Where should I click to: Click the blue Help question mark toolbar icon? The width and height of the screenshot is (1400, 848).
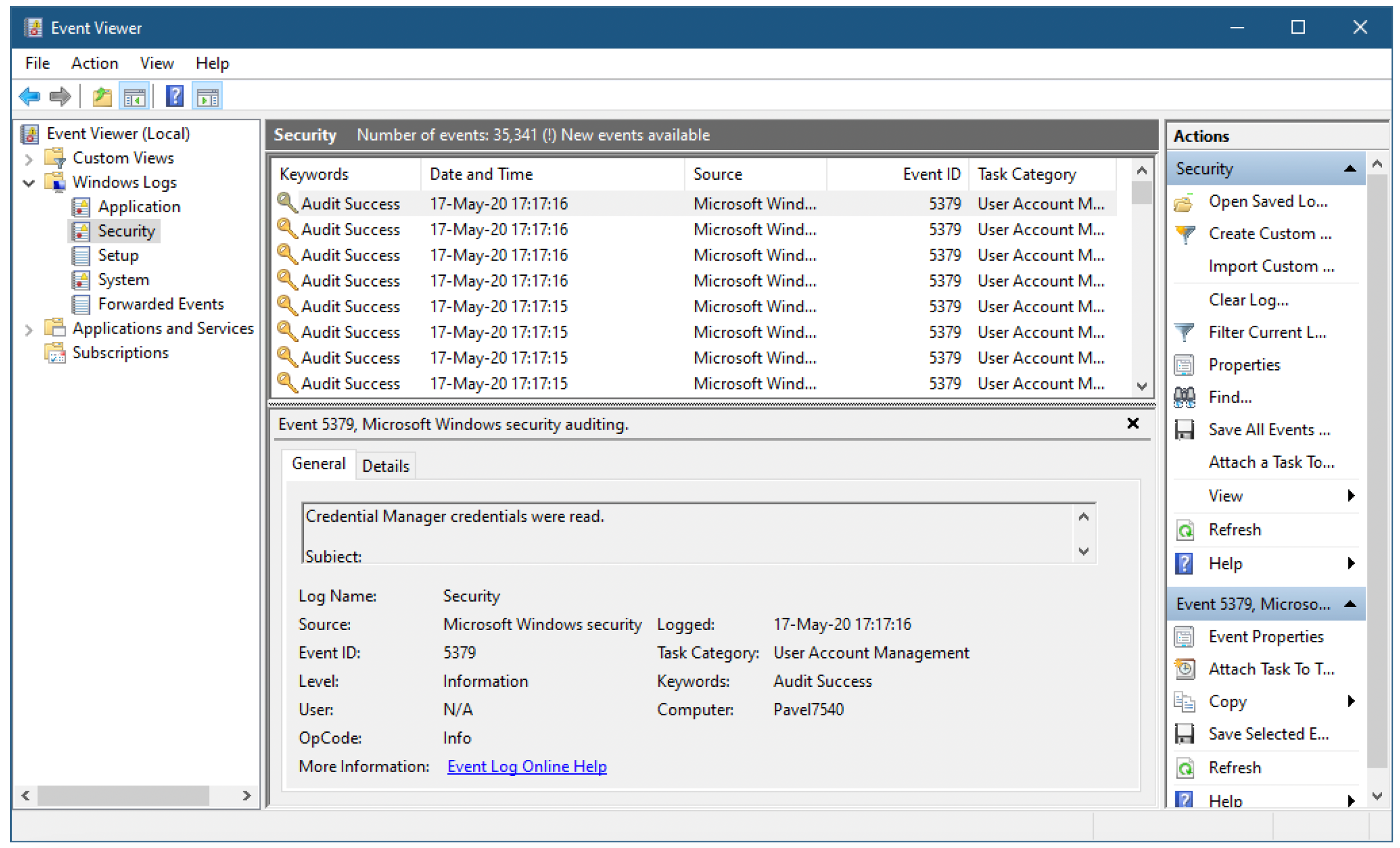[x=174, y=97]
